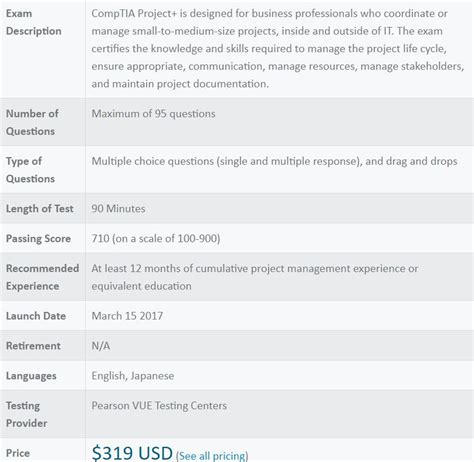Click the Retirement row label

click(x=33, y=346)
